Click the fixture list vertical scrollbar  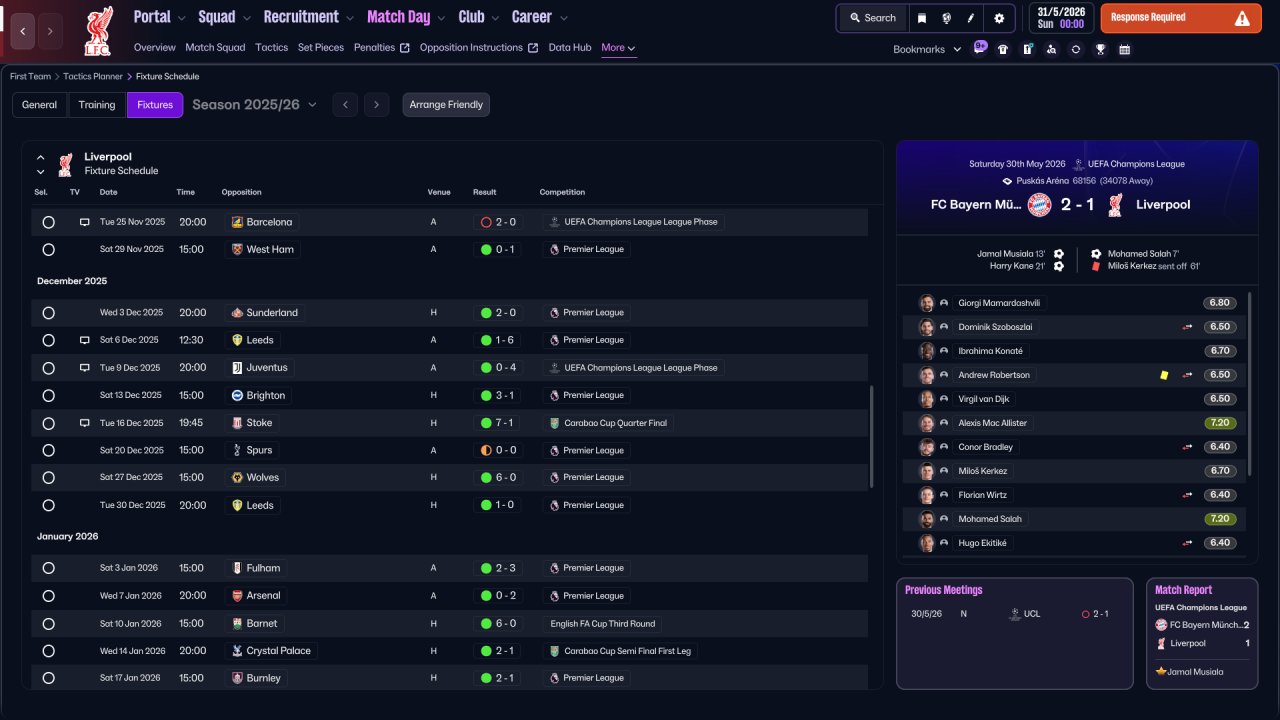(x=872, y=437)
